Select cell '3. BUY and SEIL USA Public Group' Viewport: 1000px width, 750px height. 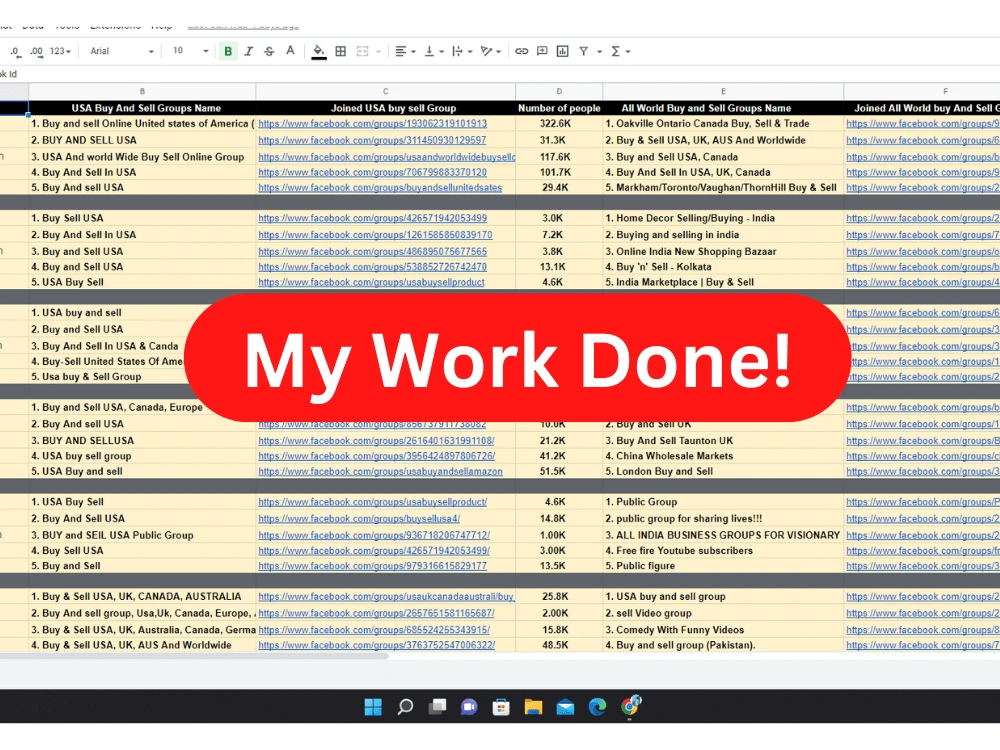(x=142, y=536)
